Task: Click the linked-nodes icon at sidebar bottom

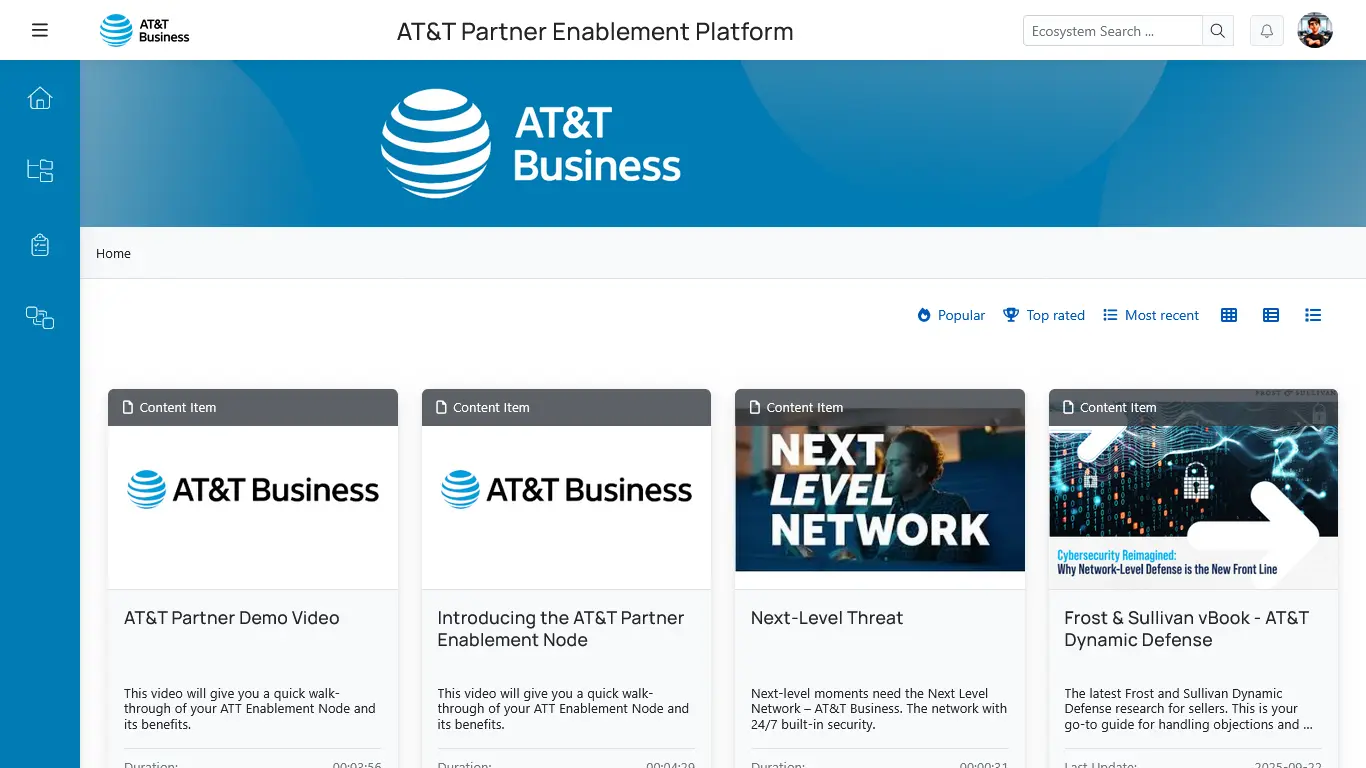Action: click(40, 317)
